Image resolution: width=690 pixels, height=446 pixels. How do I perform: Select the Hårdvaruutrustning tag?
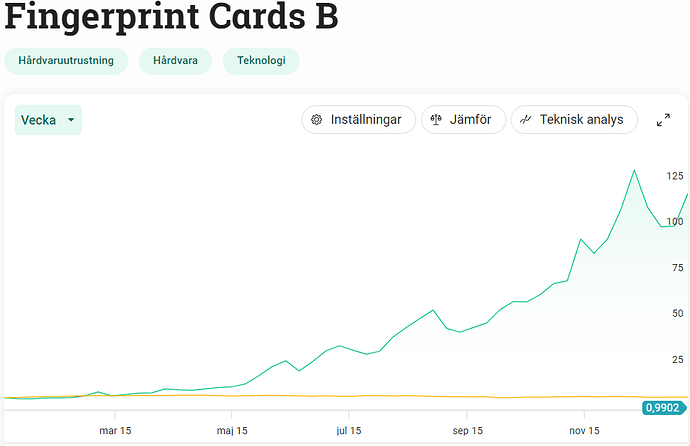click(x=66, y=61)
